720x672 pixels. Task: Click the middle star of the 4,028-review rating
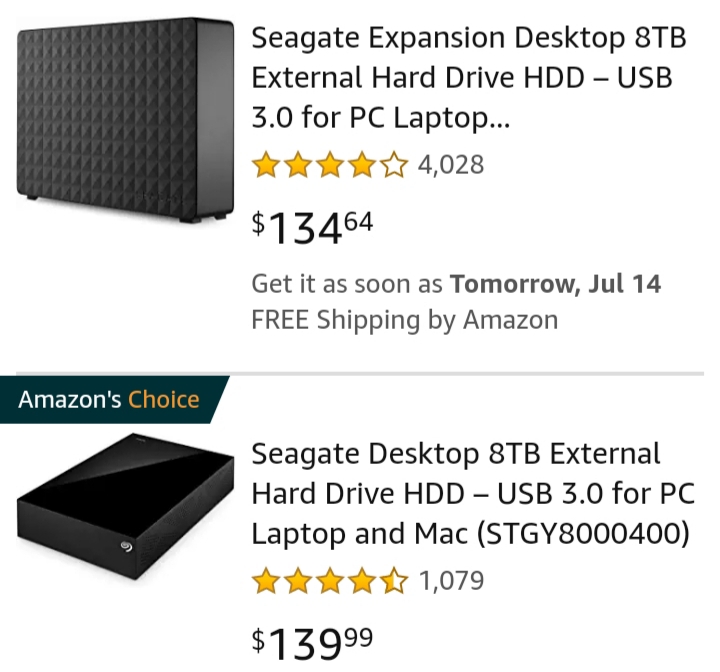330,165
